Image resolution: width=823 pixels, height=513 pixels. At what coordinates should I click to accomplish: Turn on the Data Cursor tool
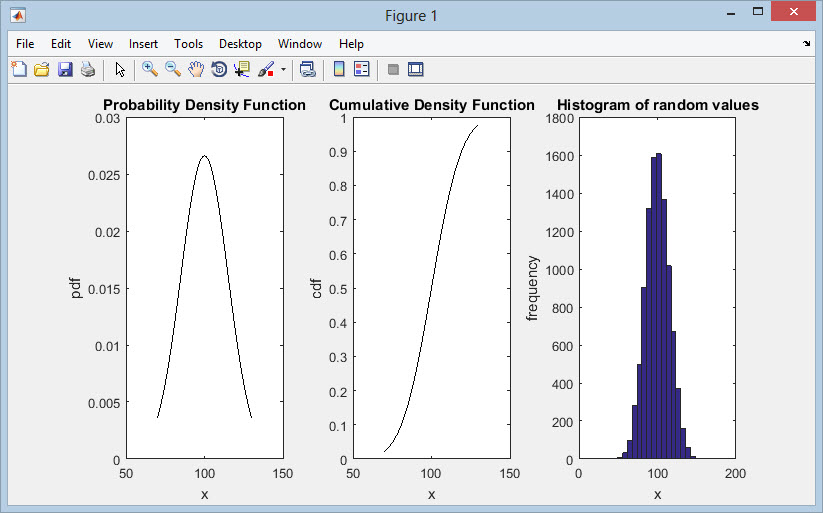(242, 69)
